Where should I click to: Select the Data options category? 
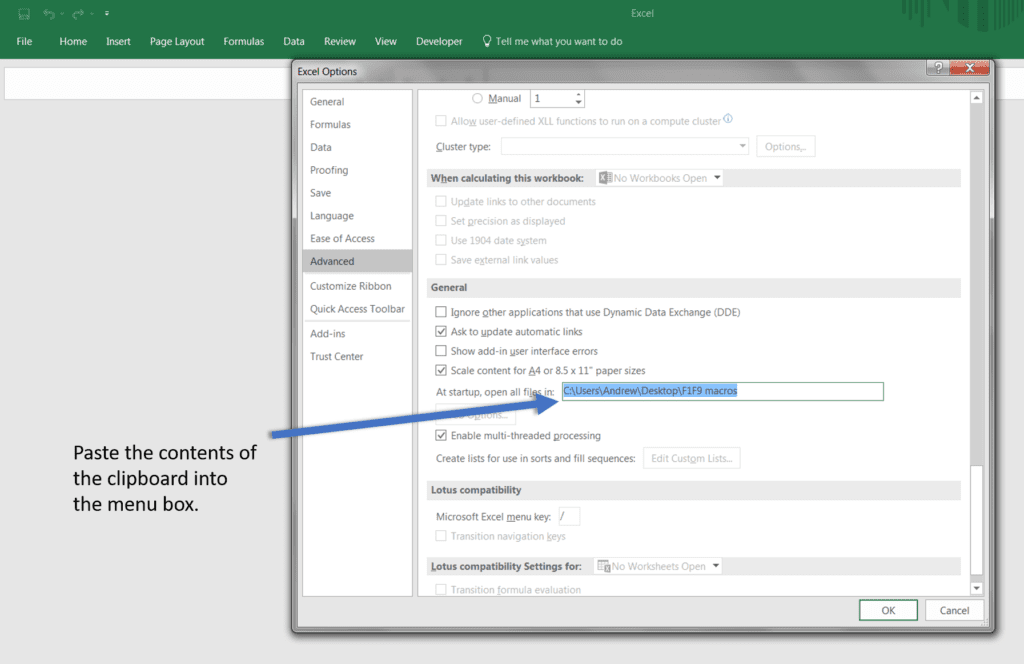click(357, 148)
